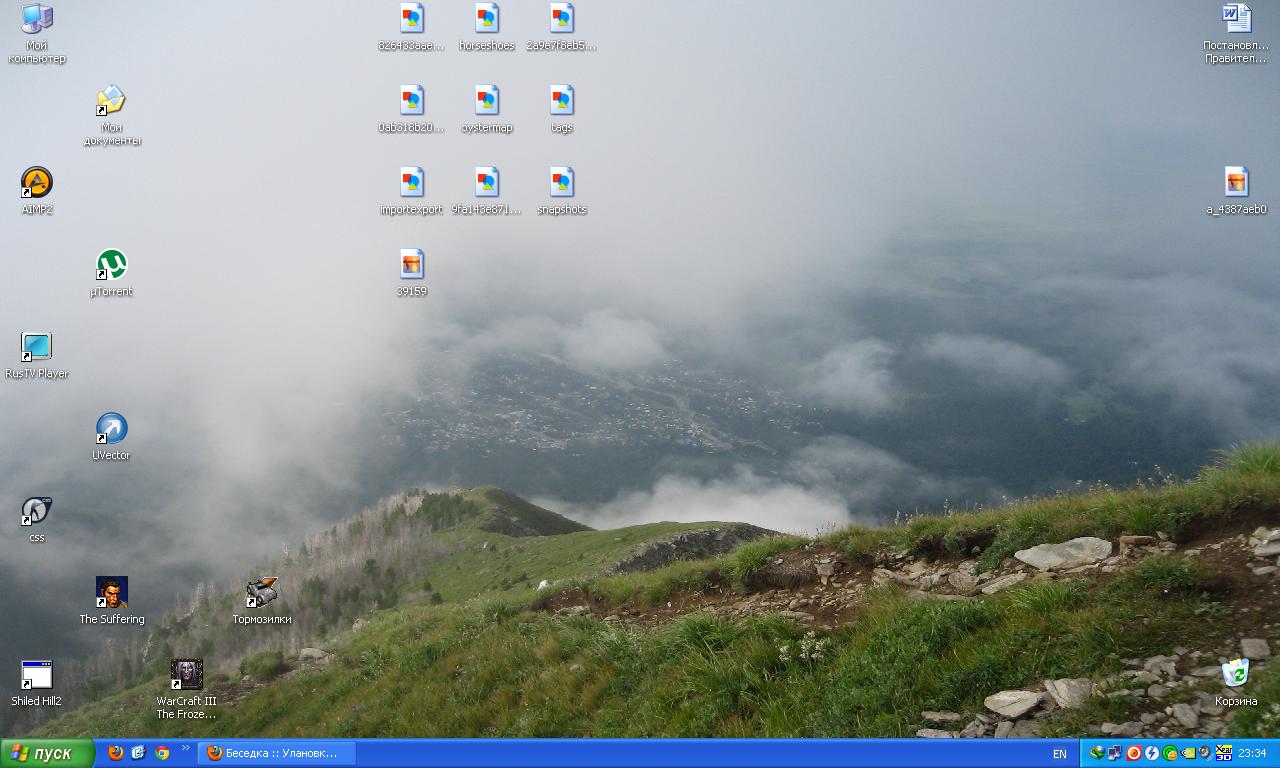The height and width of the screenshot is (768, 1280).
Task: Open the EN language selector
Action: (x=1059, y=753)
